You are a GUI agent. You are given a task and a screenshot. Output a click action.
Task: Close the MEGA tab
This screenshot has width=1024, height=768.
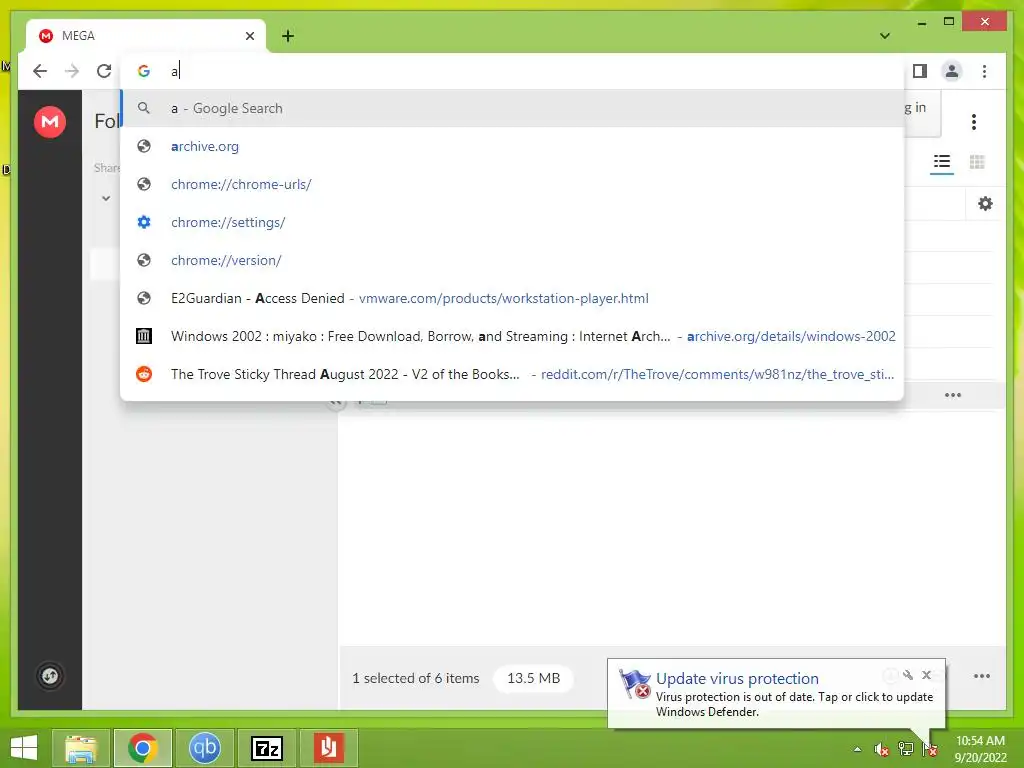(249, 36)
